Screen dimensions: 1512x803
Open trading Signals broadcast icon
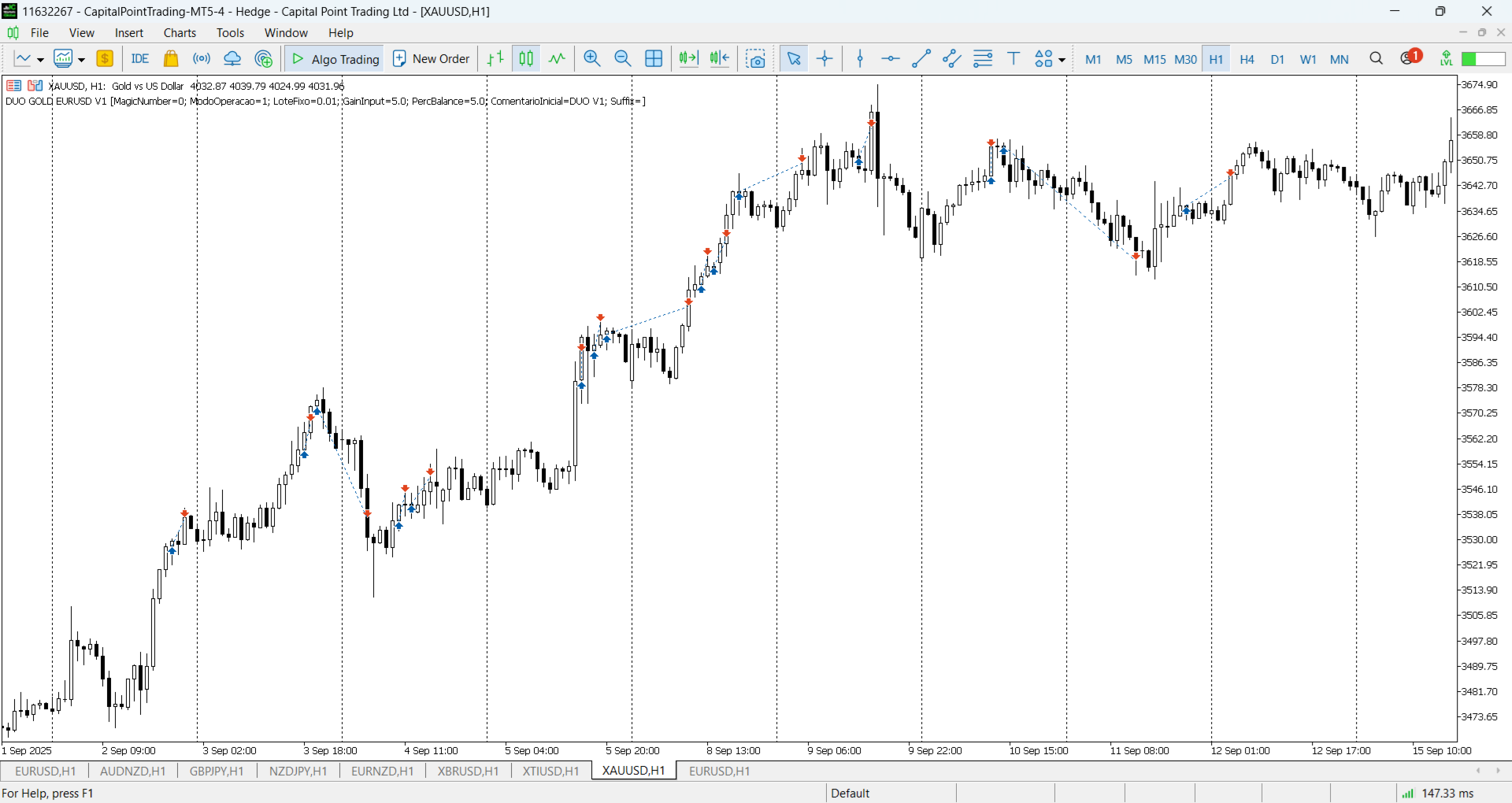point(202,59)
